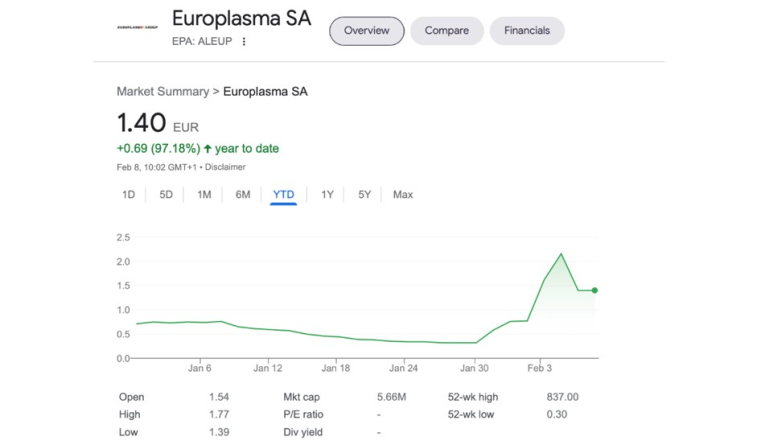The image size is (760, 445).
Task: Click the 52-wk high value
Action: [562, 397]
